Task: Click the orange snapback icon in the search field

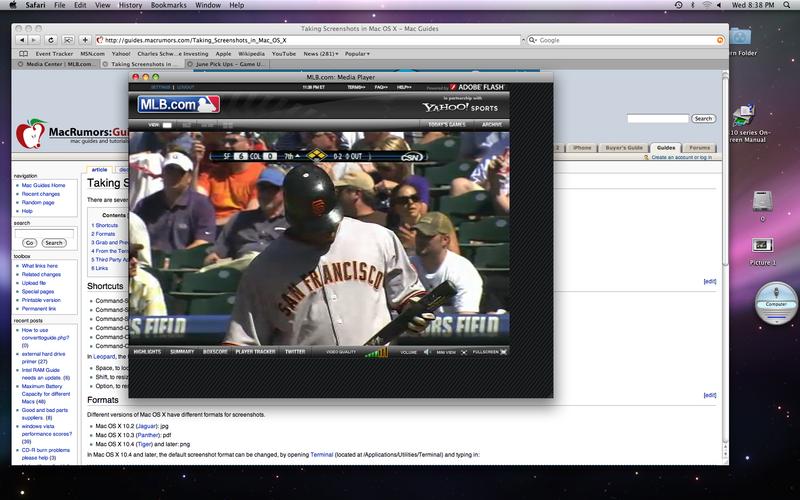Action: click(720, 40)
